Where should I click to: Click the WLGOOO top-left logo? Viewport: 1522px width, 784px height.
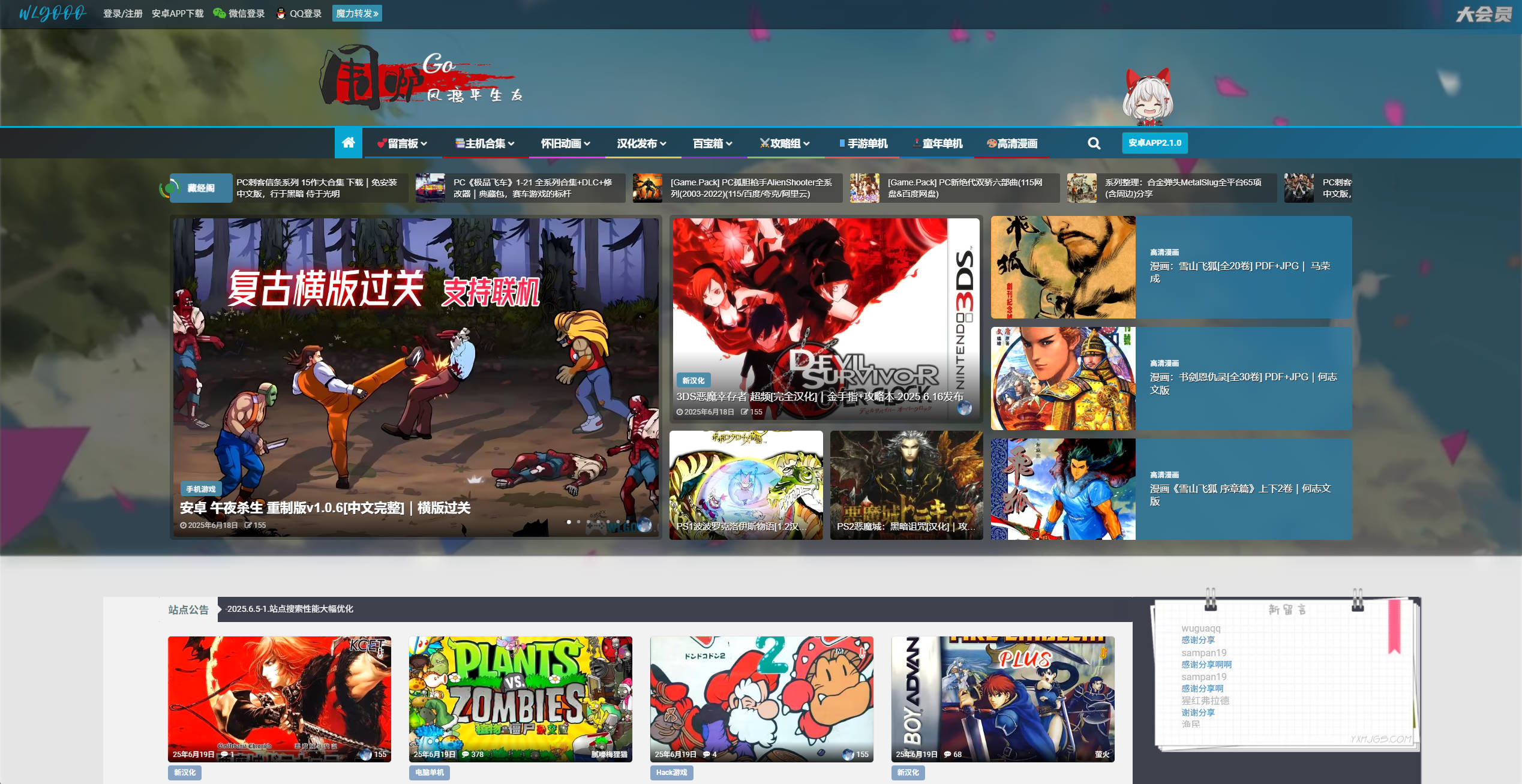[53, 13]
